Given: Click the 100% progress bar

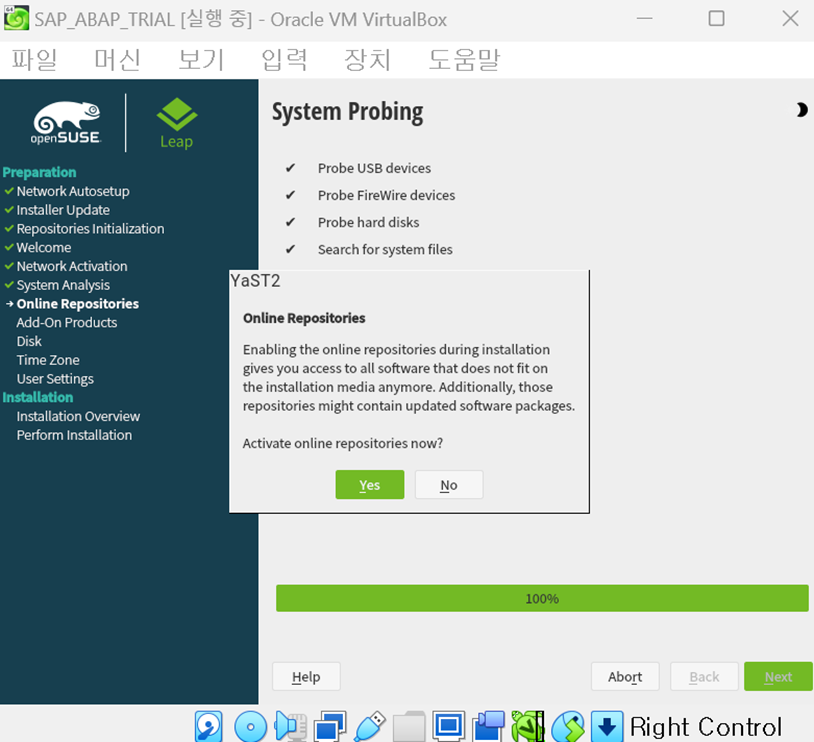Looking at the screenshot, I should tap(542, 598).
